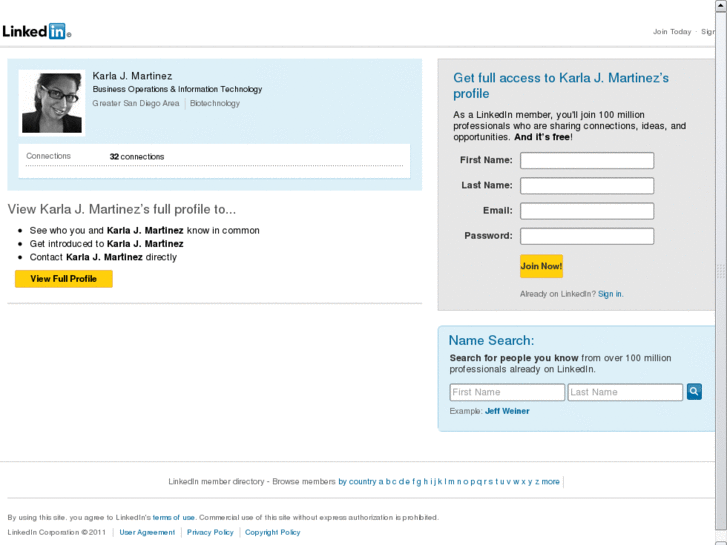Click the directory more link
Viewport: 727px width, 545px height.
[x=550, y=481]
